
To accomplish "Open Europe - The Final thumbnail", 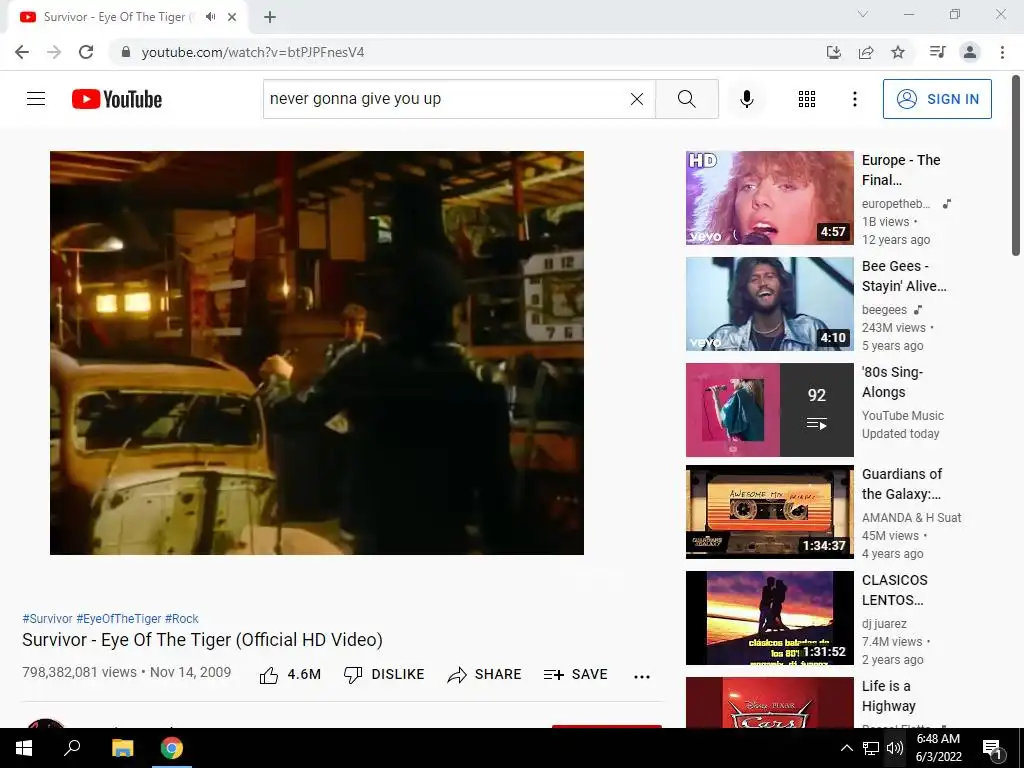I will click(x=769, y=198).
